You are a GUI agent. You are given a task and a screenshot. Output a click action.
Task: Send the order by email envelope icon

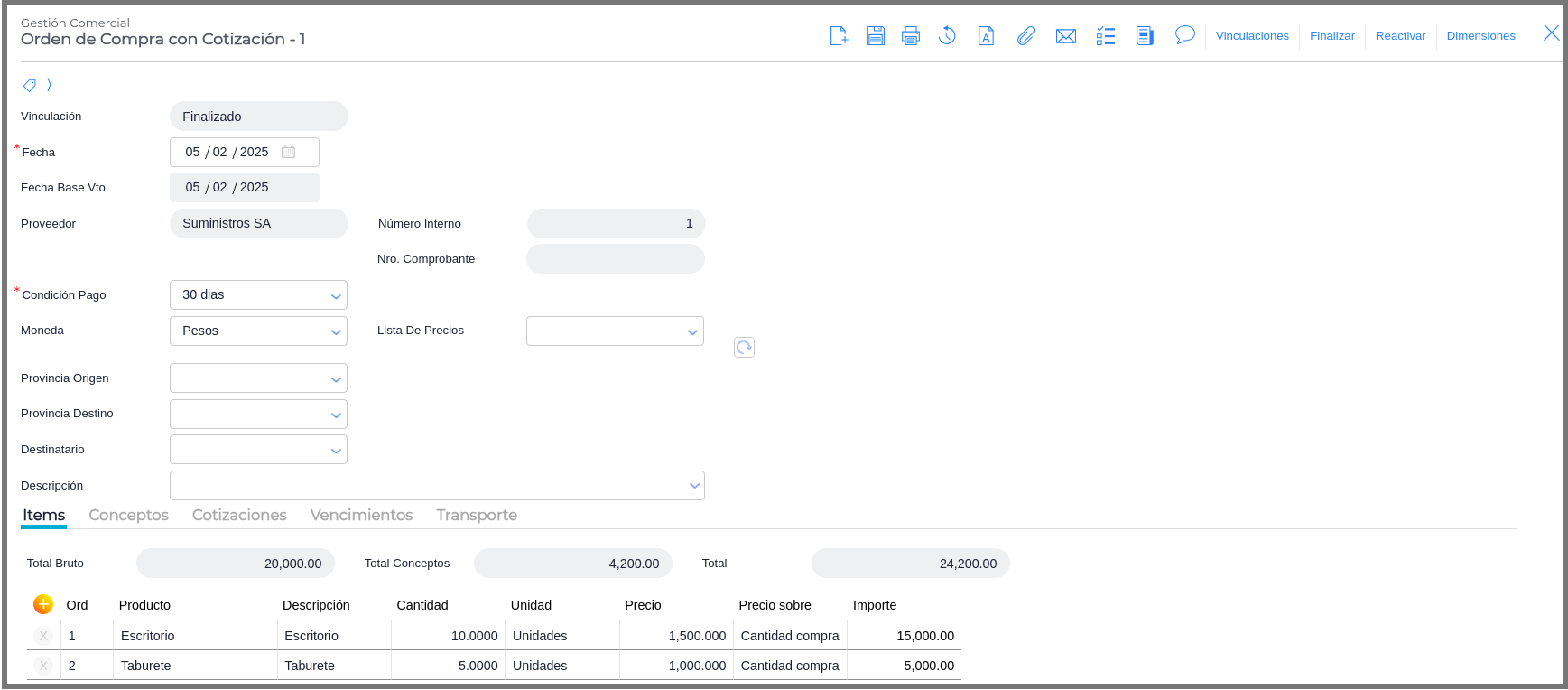click(1065, 36)
